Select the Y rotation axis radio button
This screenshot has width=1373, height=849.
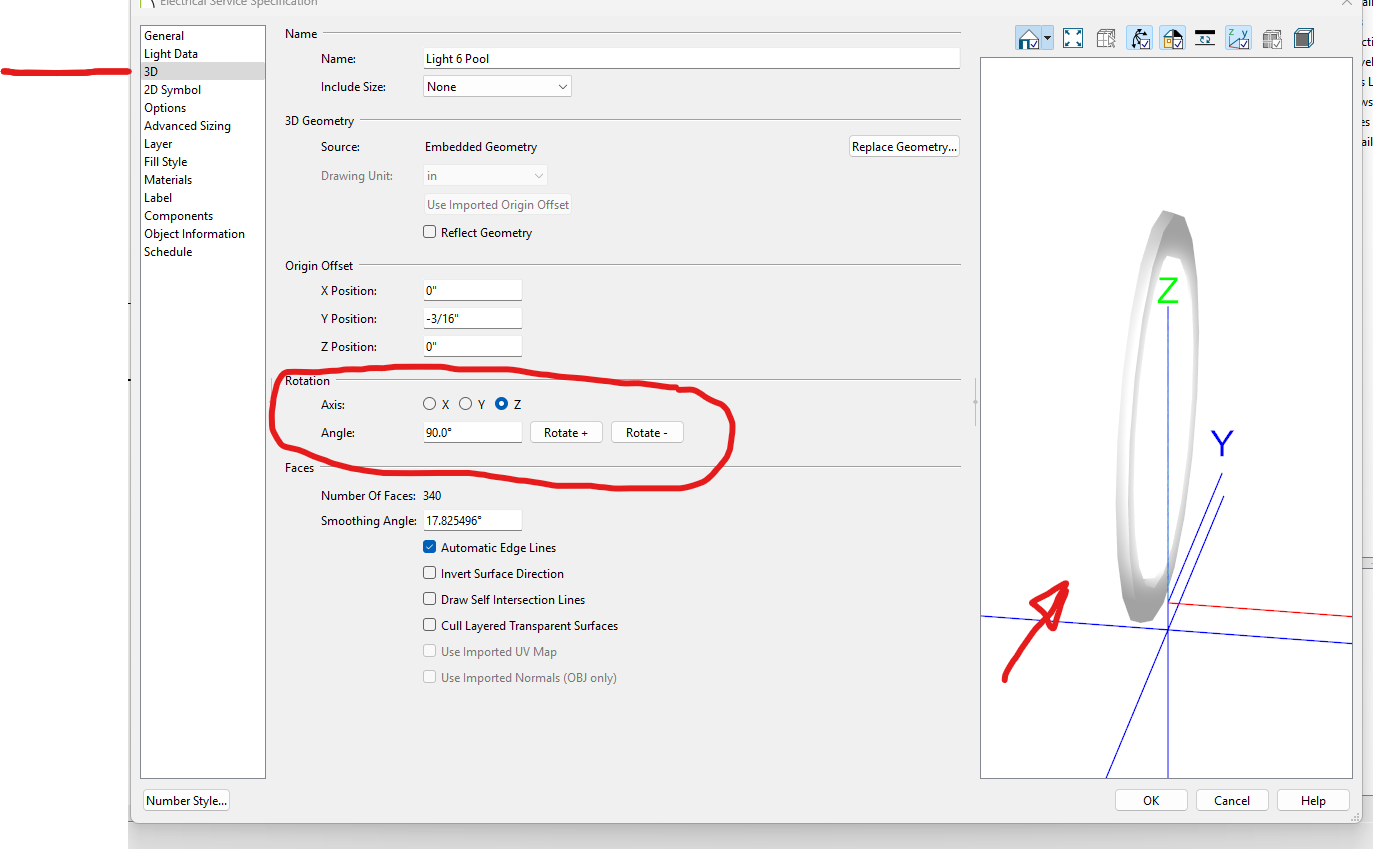pos(466,404)
